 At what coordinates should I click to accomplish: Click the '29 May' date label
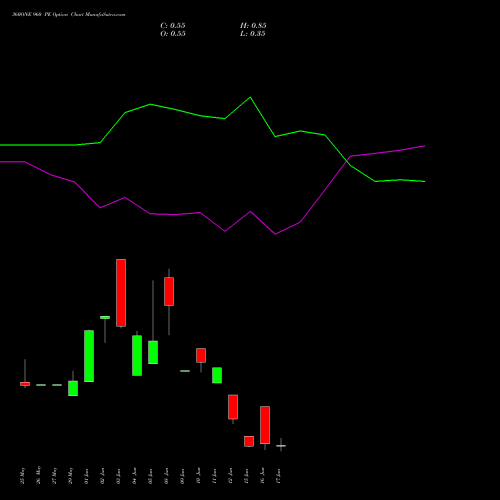(x=70, y=475)
